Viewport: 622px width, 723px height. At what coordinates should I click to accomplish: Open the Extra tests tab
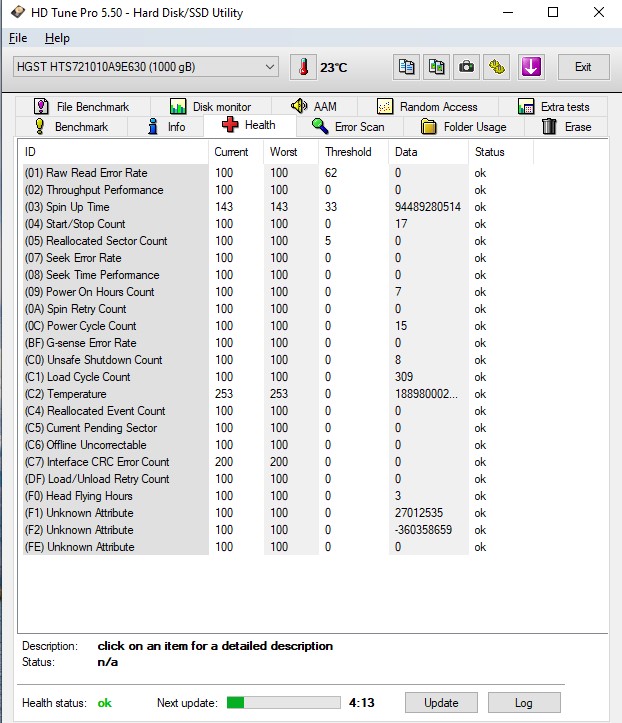[x=553, y=107]
